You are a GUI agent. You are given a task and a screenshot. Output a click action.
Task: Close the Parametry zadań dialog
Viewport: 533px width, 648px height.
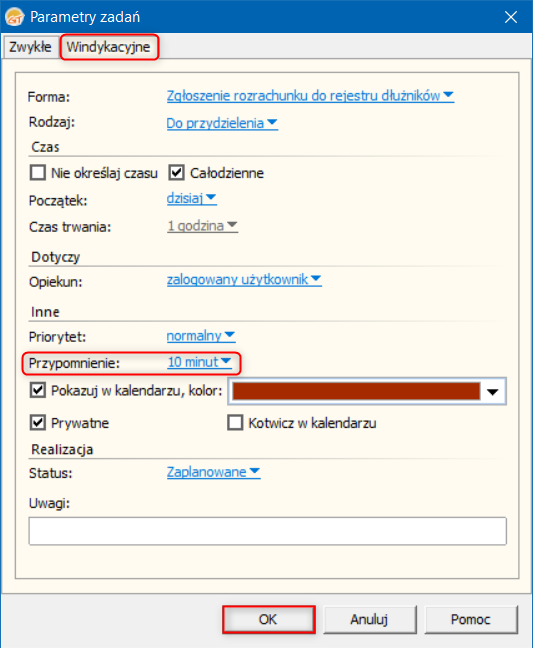[x=511, y=17]
